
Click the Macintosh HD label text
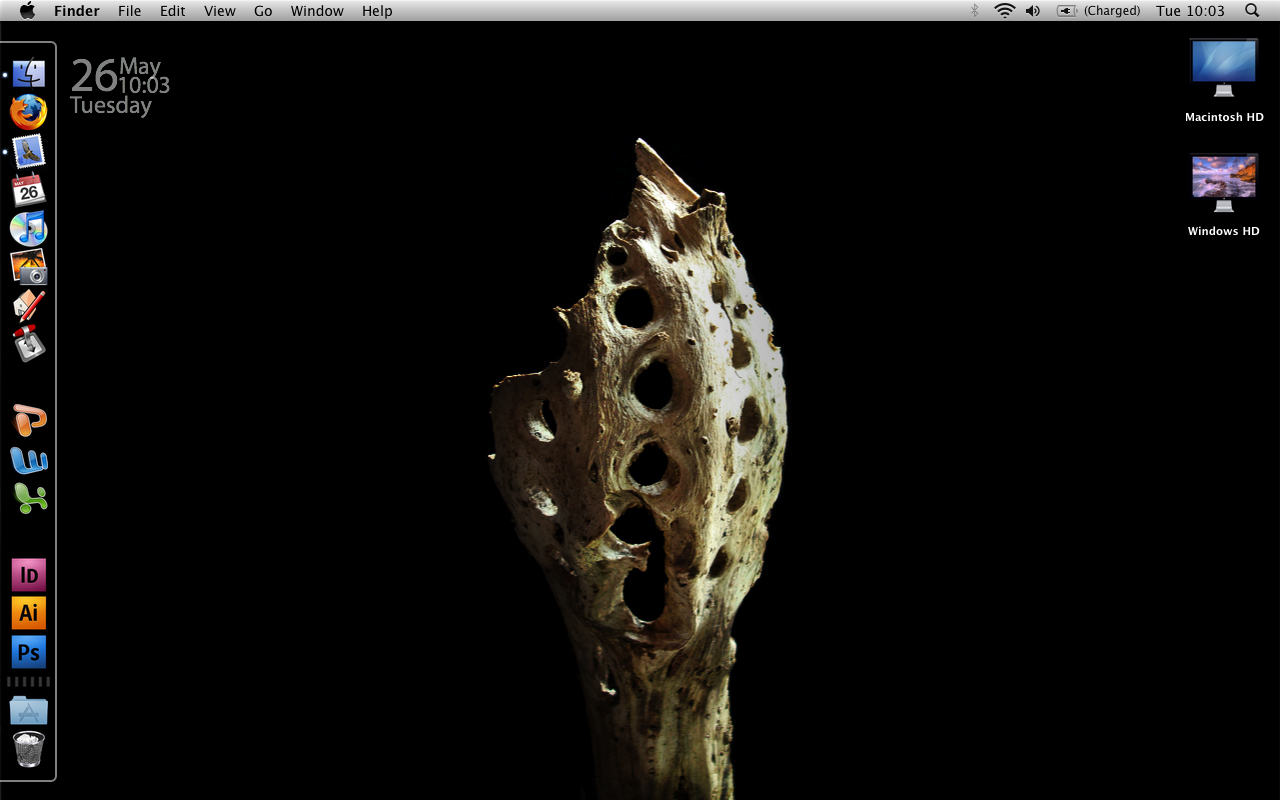1224,117
